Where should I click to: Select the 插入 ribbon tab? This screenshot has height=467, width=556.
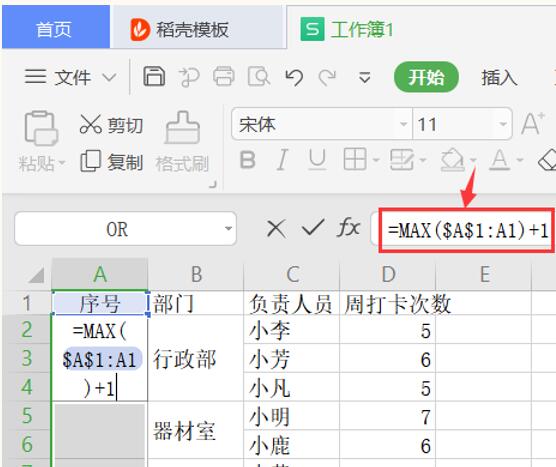point(499,77)
